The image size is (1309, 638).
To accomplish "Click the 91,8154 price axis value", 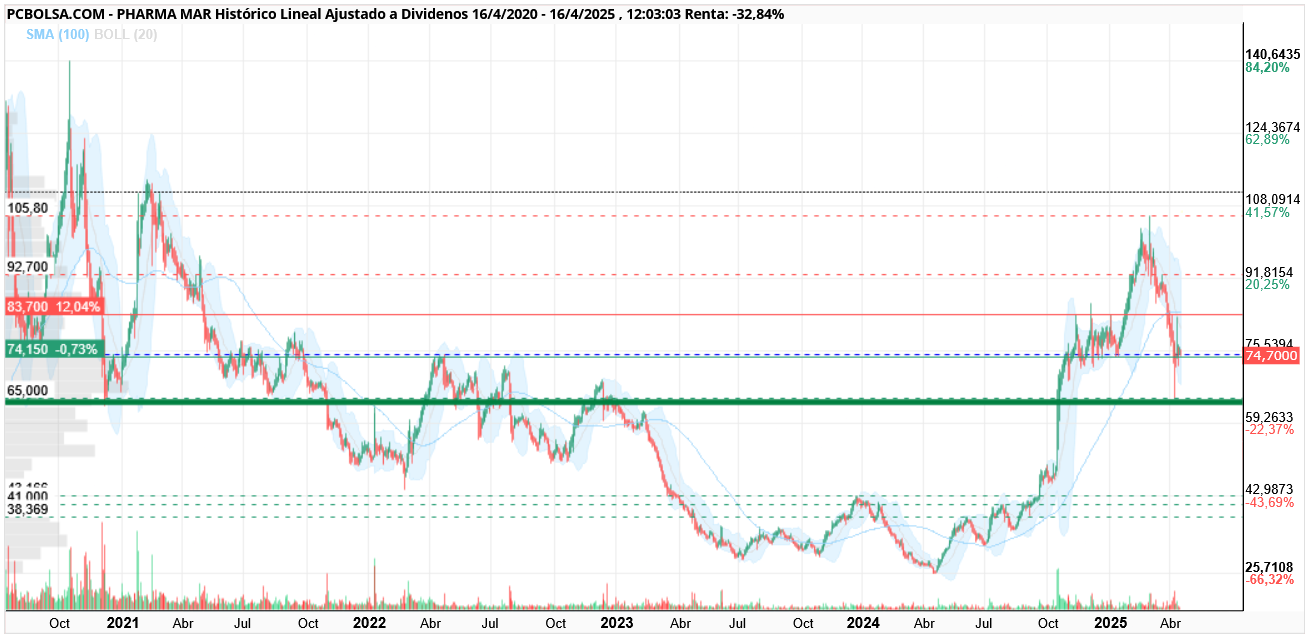I will pyautogui.click(x=1272, y=271).
